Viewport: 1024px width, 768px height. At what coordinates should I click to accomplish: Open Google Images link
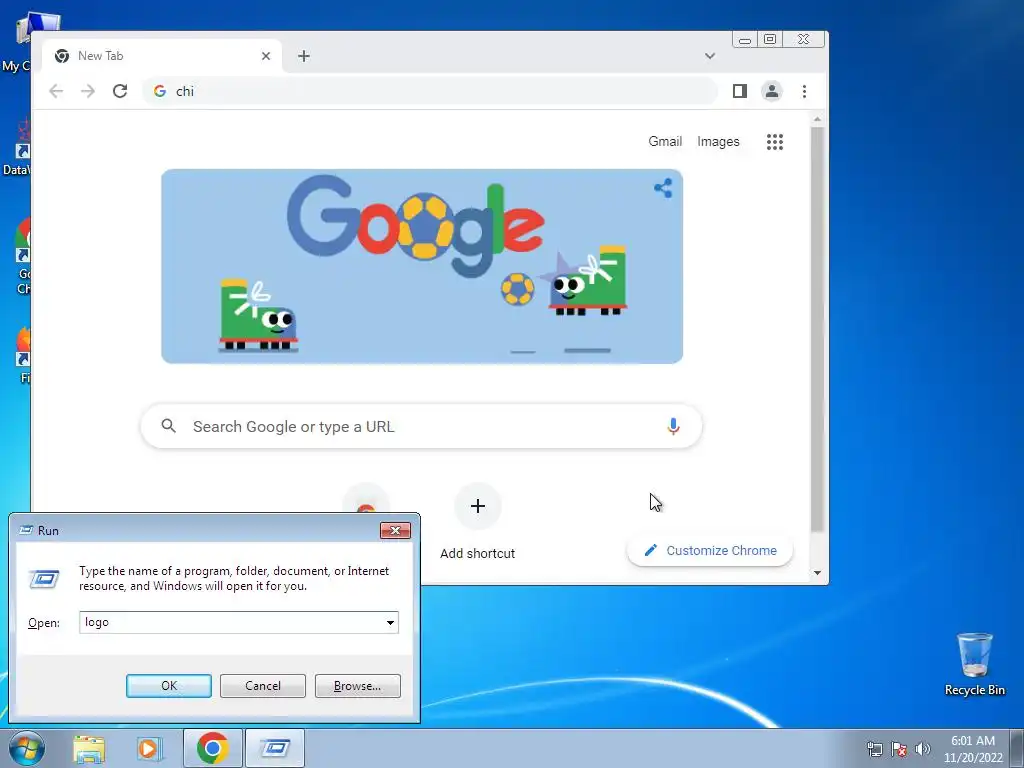click(718, 141)
